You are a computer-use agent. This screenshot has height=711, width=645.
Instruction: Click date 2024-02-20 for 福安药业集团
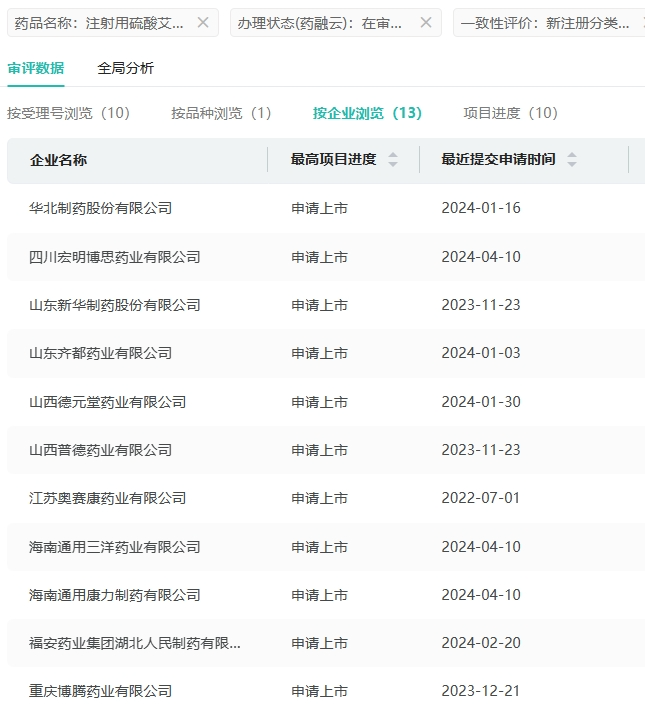click(x=481, y=643)
